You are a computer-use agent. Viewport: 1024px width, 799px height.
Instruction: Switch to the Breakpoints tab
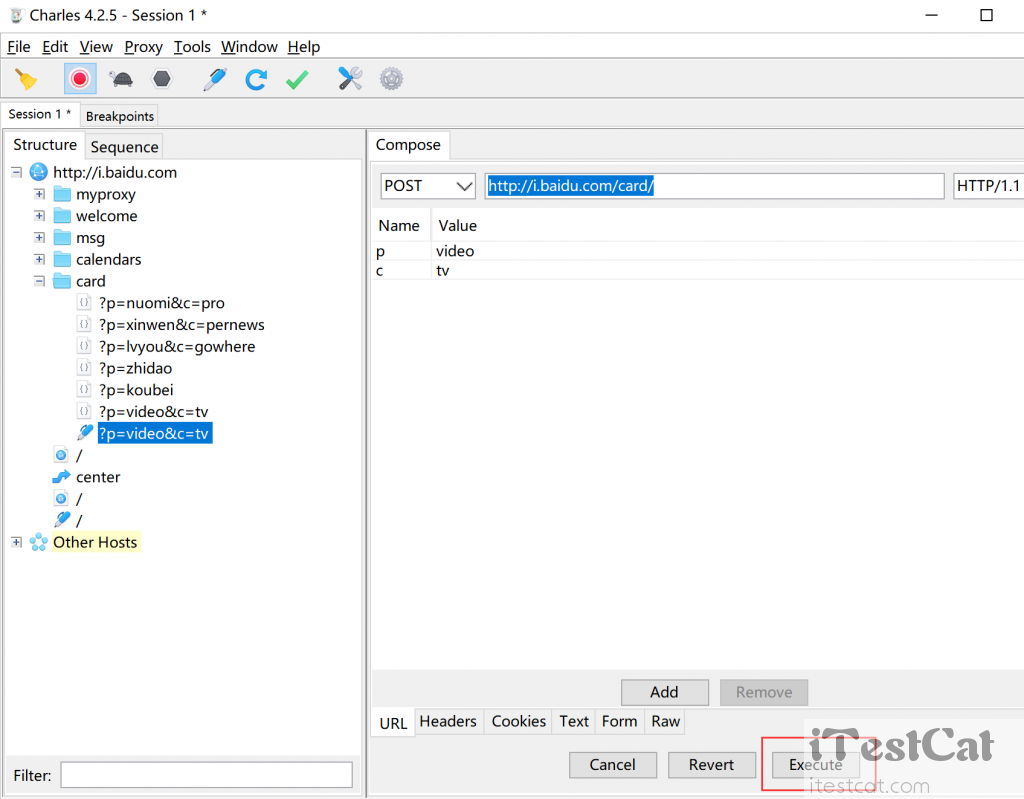click(x=120, y=116)
